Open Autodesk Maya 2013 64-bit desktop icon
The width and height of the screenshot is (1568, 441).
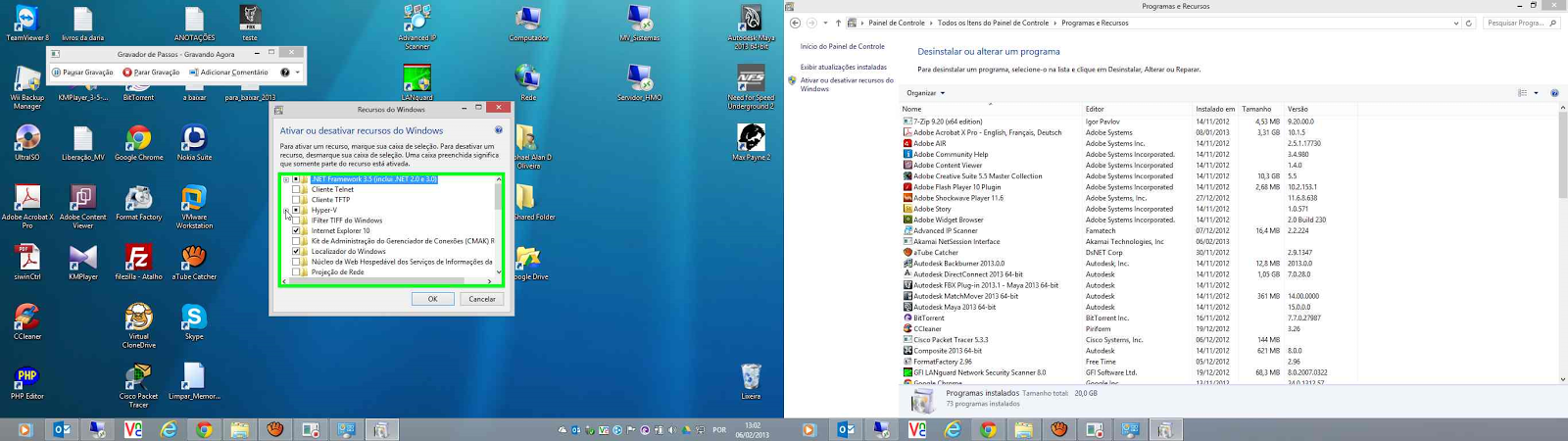751,26
